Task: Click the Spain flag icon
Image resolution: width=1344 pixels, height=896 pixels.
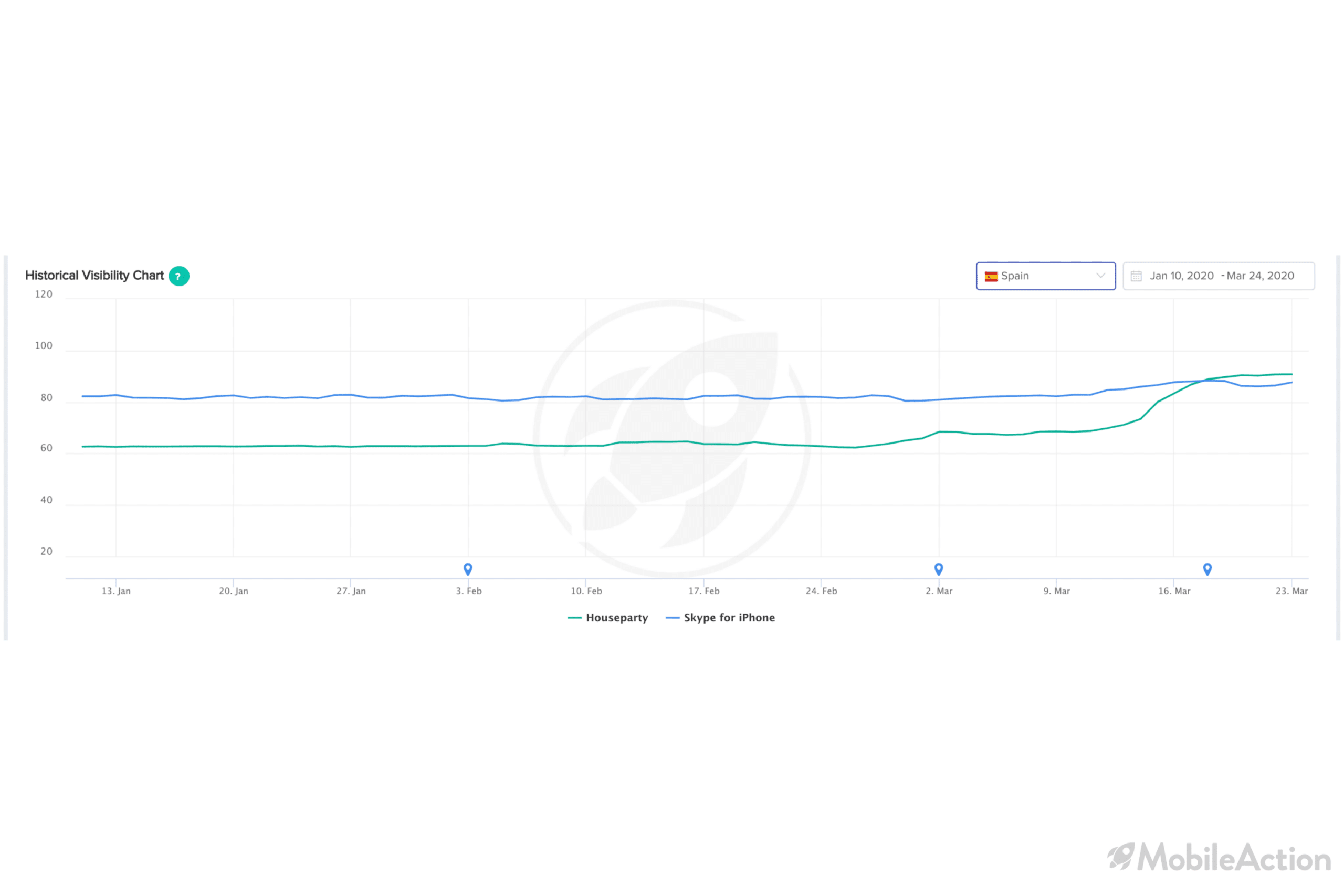Action: [991, 277]
